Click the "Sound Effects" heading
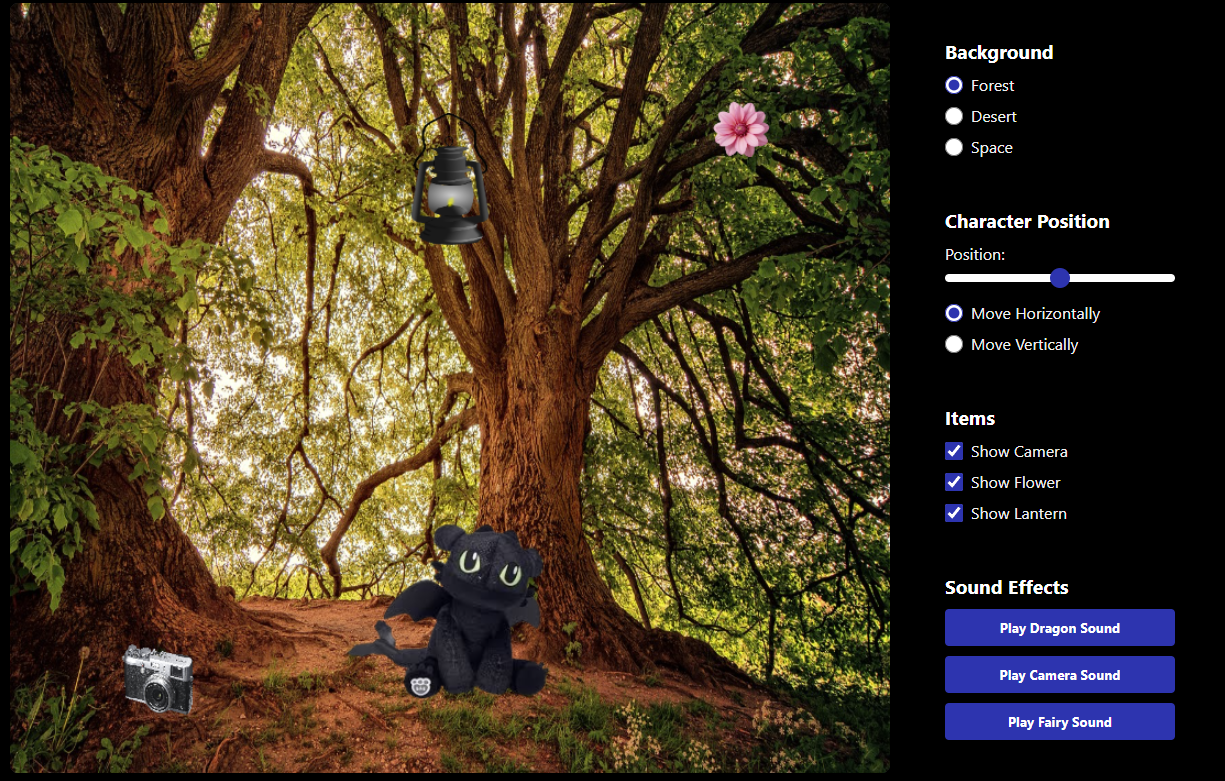Image resolution: width=1225 pixels, height=781 pixels. pyautogui.click(x=1007, y=588)
